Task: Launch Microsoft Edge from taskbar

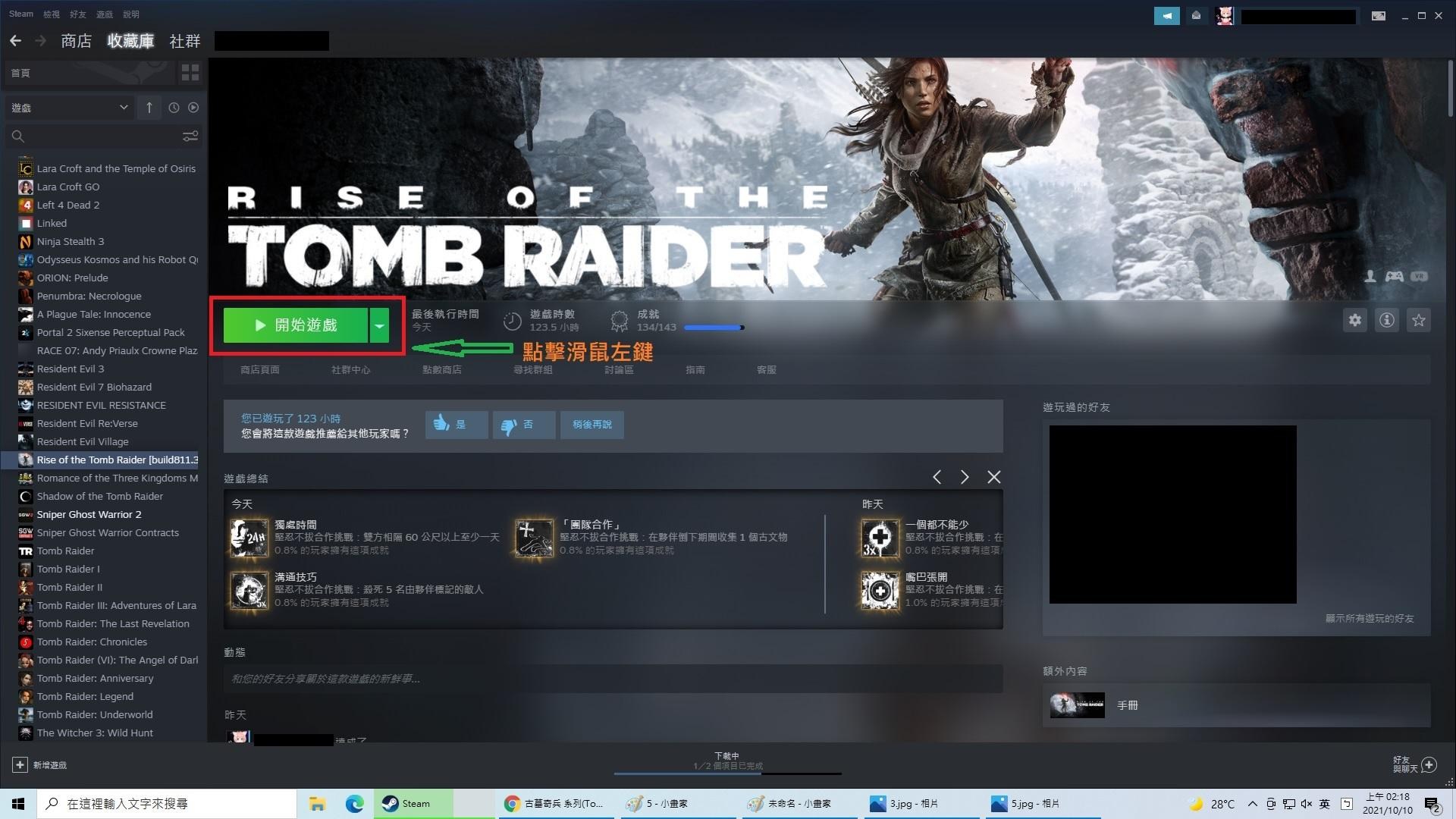Action: (x=354, y=804)
